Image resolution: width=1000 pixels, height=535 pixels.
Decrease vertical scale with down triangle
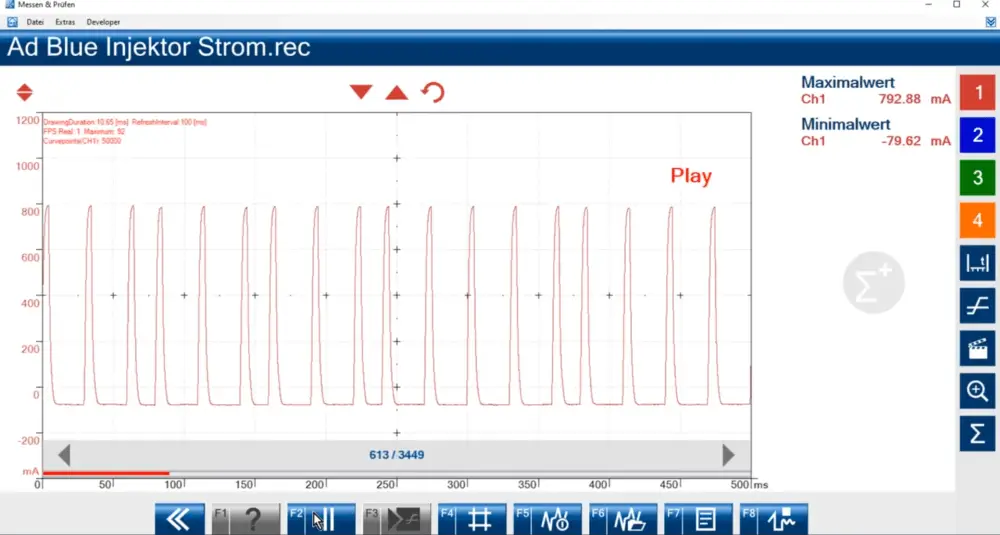(x=361, y=92)
